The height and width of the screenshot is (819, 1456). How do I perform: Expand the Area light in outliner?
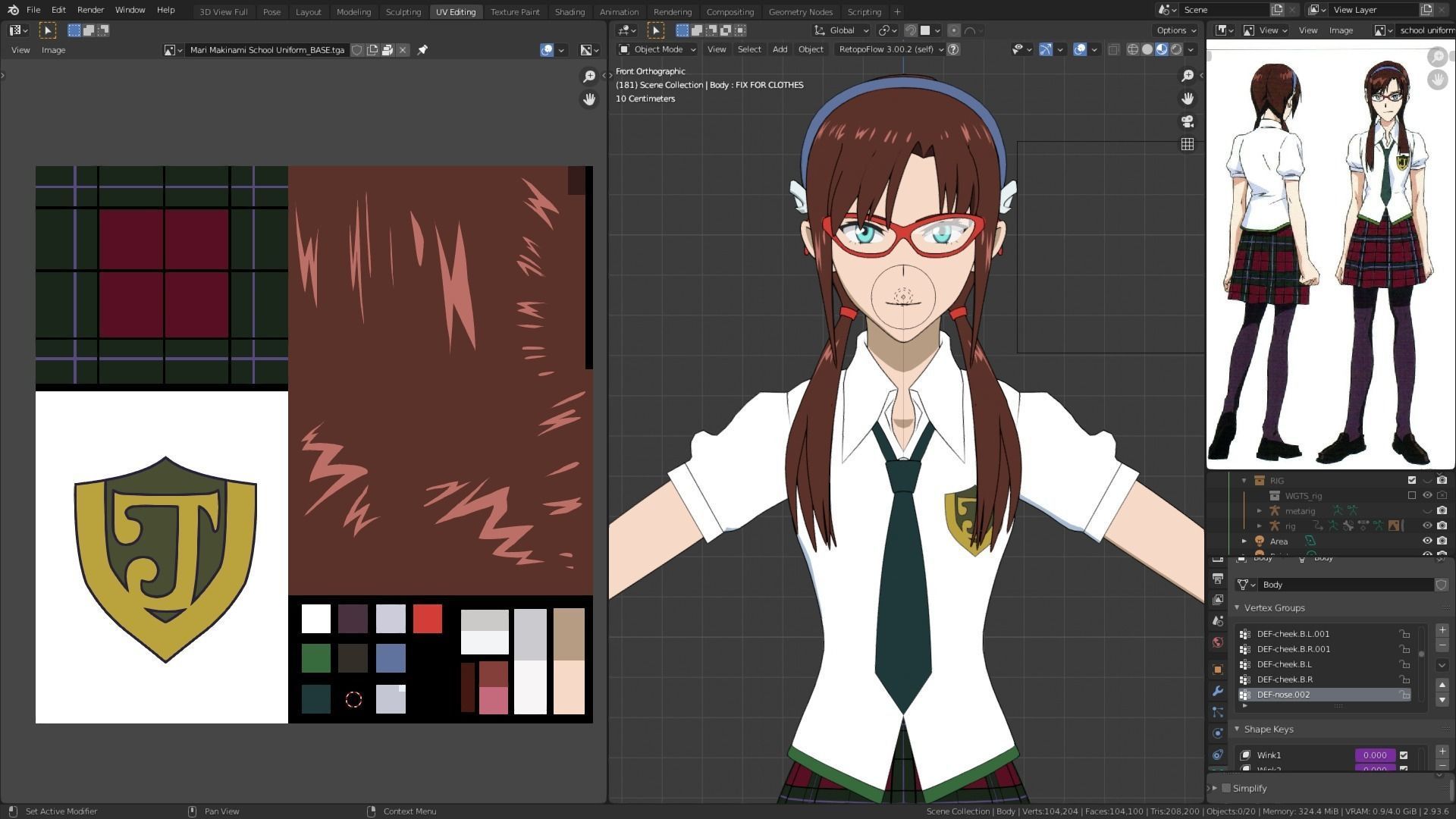point(1244,541)
